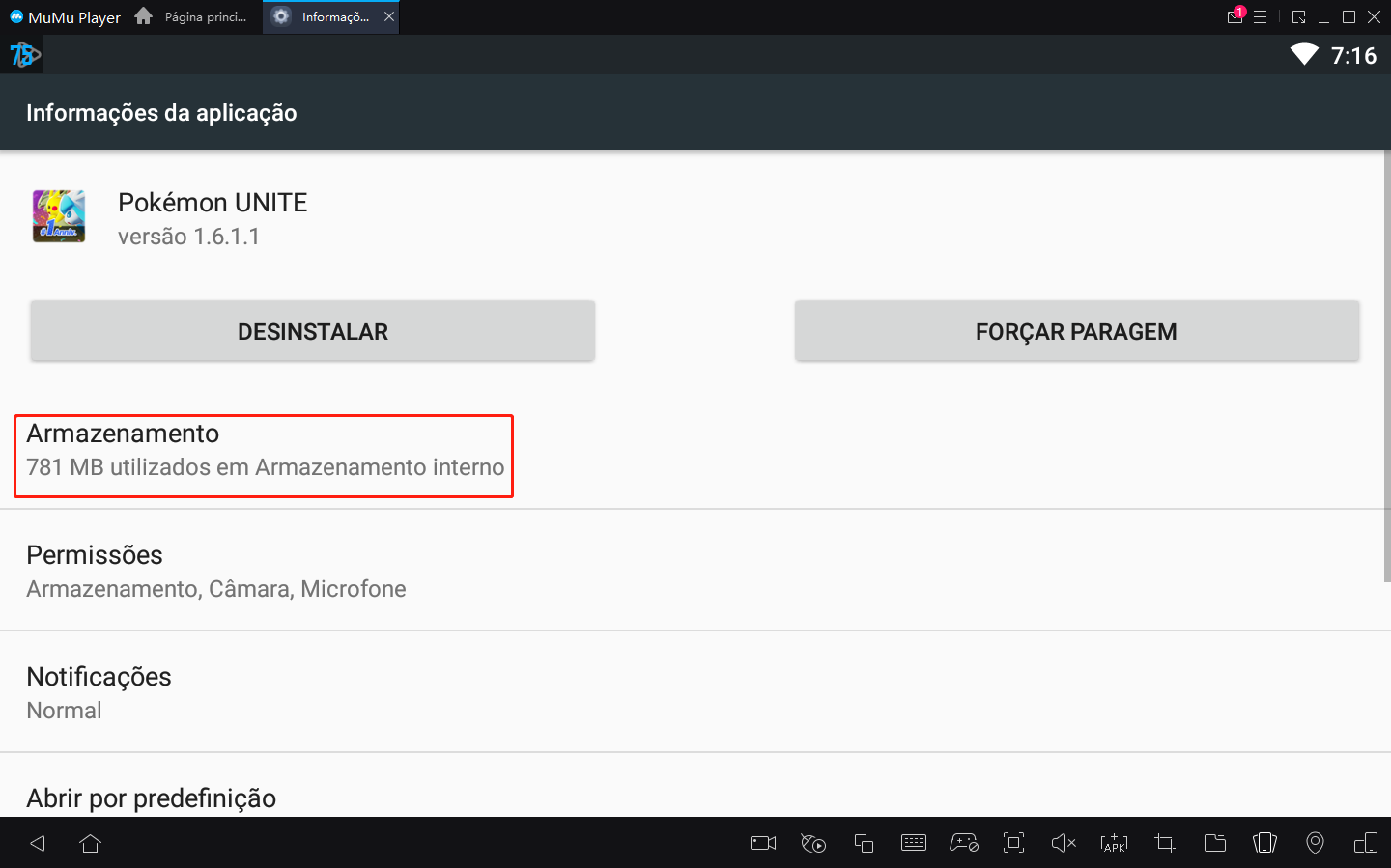Go to Android home screen icon
Screen dimensions: 1391x868
coord(91,843)
